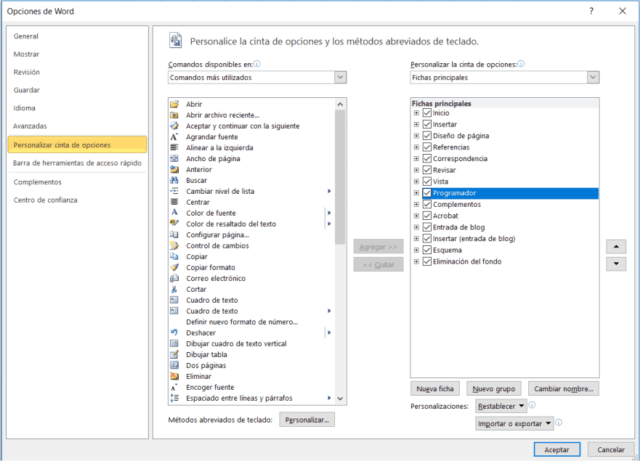This screenshot has width=640, height=461.
Task: Click the Centrar alignment icon
Action: click(x=175, y=202)
